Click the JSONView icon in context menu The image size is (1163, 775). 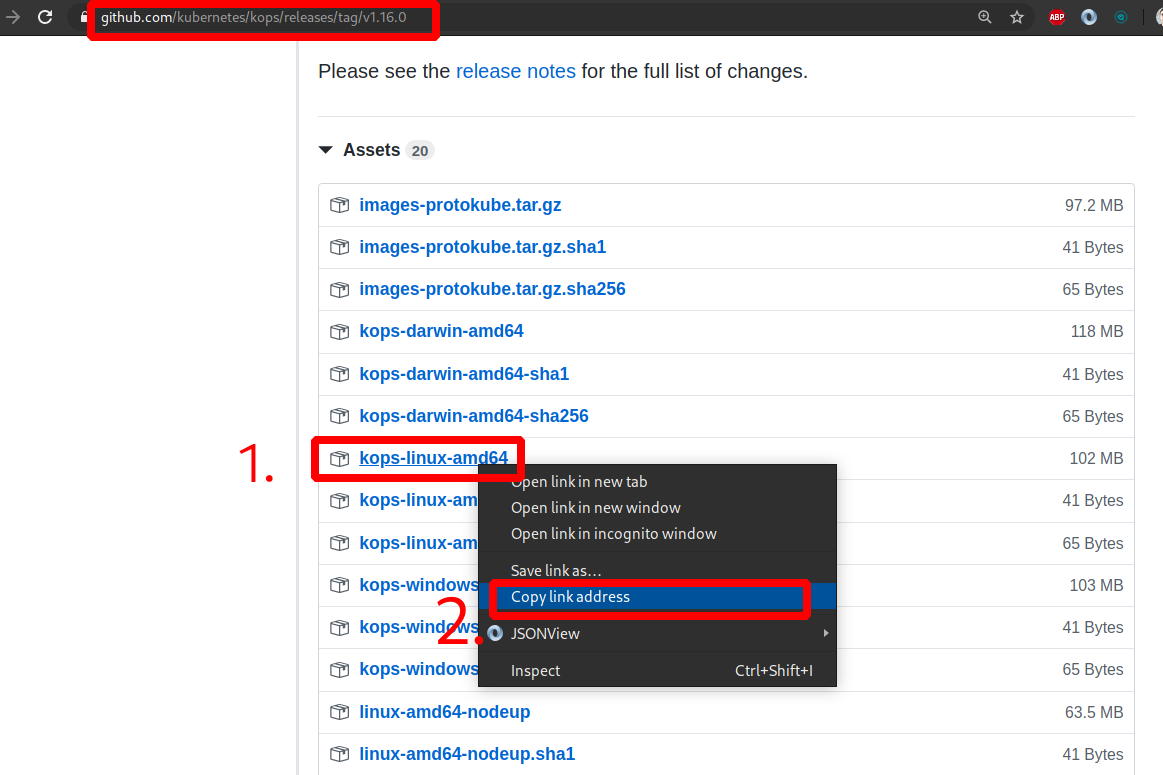tap(495, 634)
